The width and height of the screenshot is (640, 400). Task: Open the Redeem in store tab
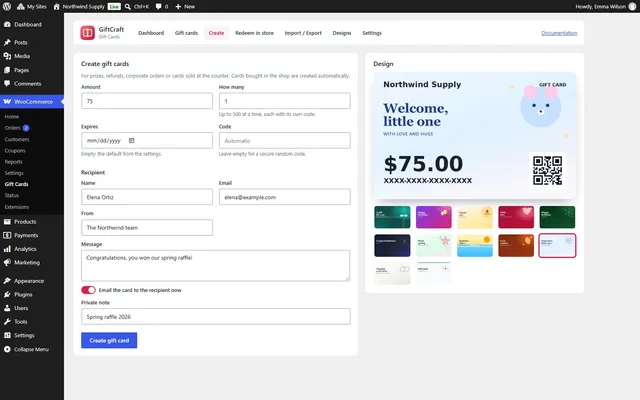pos(254,33)
